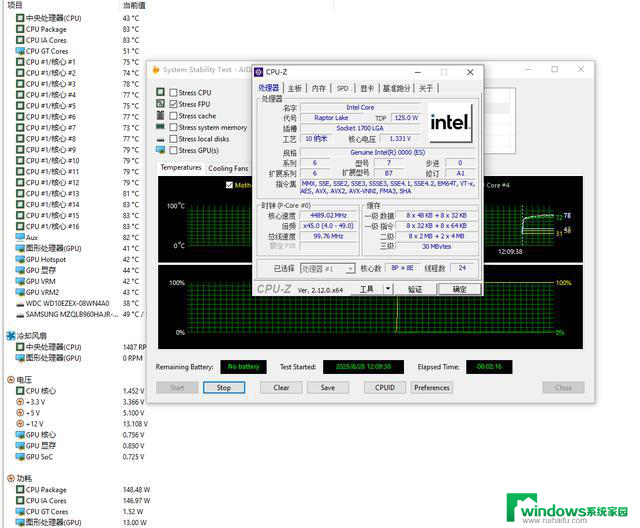Open the 关于 tab in CPU-Z
Image resolution: width=640 pixels, height=528 pixels.
click(x=426, y=88)
